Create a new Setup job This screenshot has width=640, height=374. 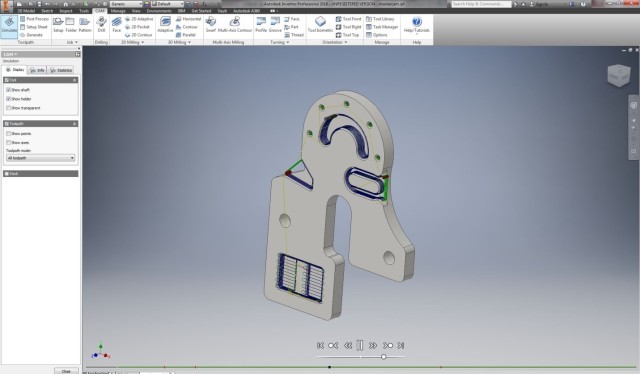(58, 24)
